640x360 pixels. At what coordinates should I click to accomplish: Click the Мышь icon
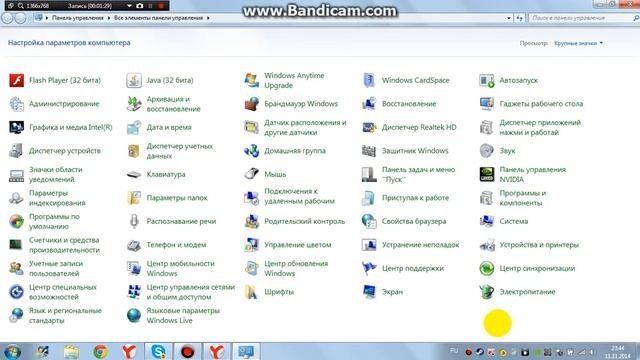point(251,175)
